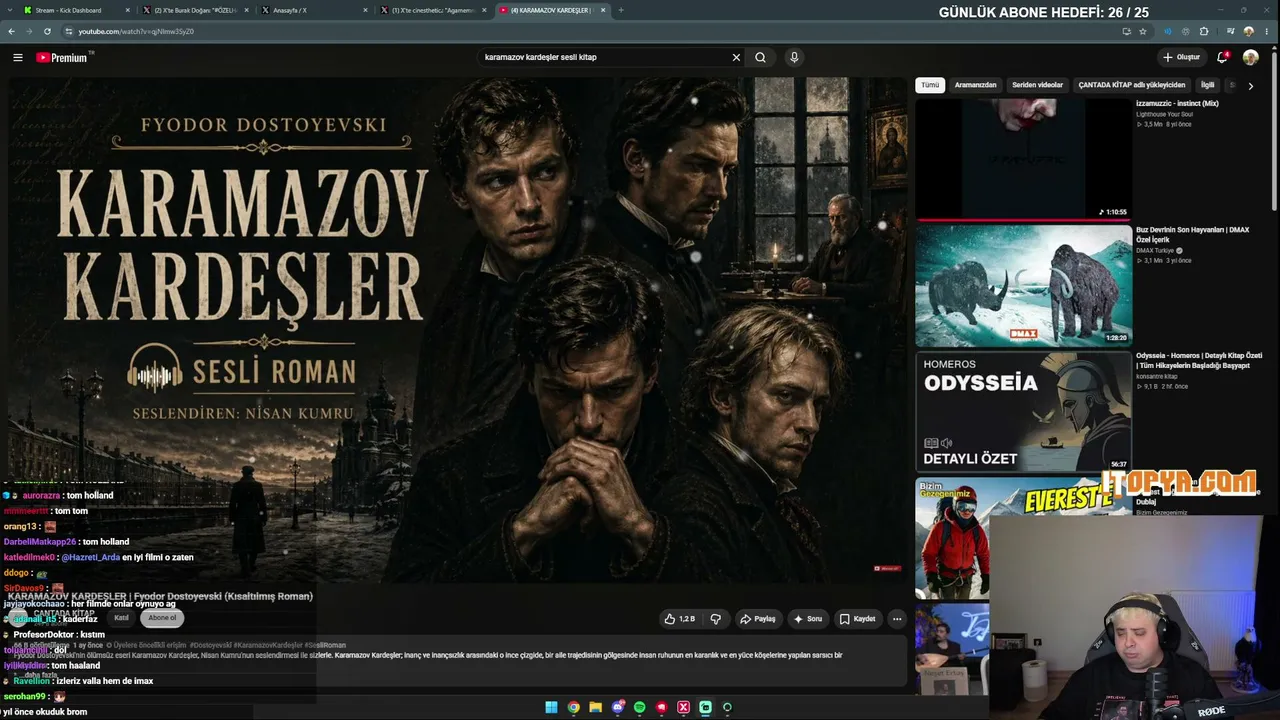Go back with the browser back arrow

click(11, 31)
